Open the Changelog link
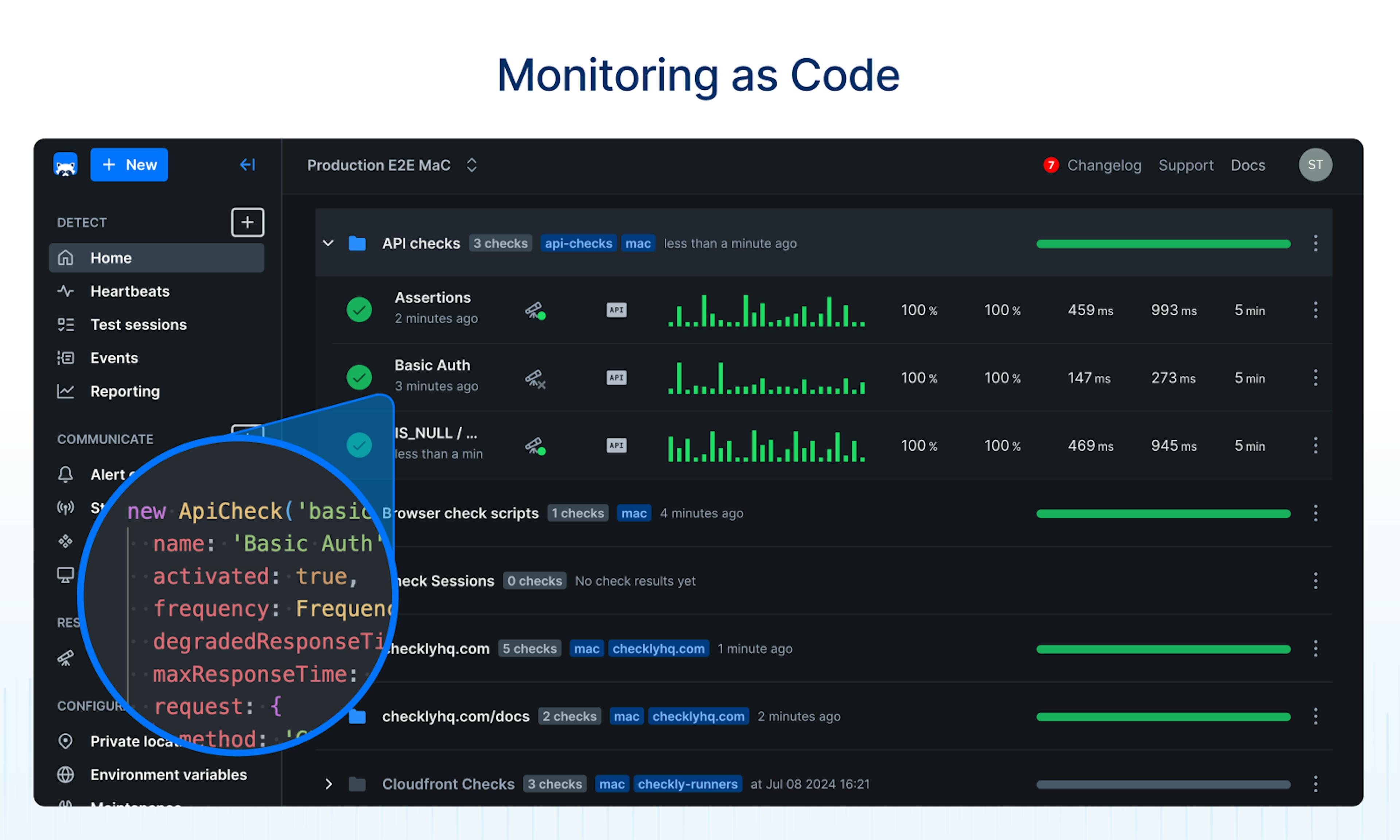 point(1104,165)
